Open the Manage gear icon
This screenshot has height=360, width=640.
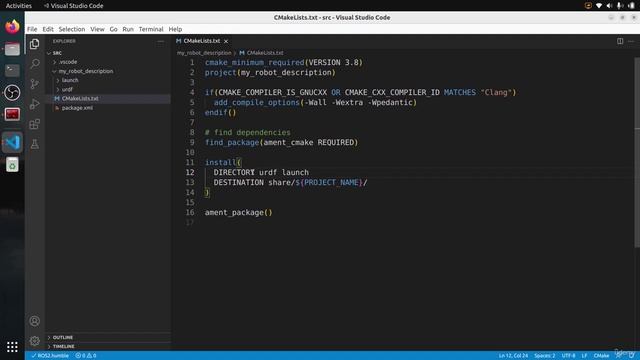pyautogui.click(x=35, y=340)
